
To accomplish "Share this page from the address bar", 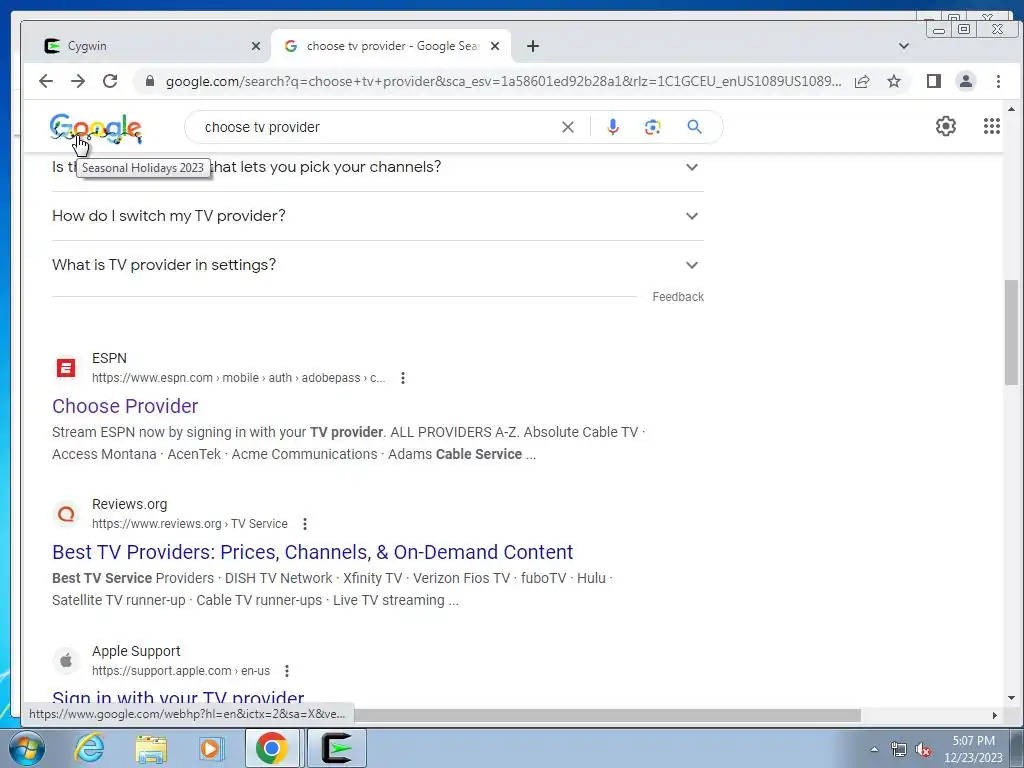I will tap(862, 81).
